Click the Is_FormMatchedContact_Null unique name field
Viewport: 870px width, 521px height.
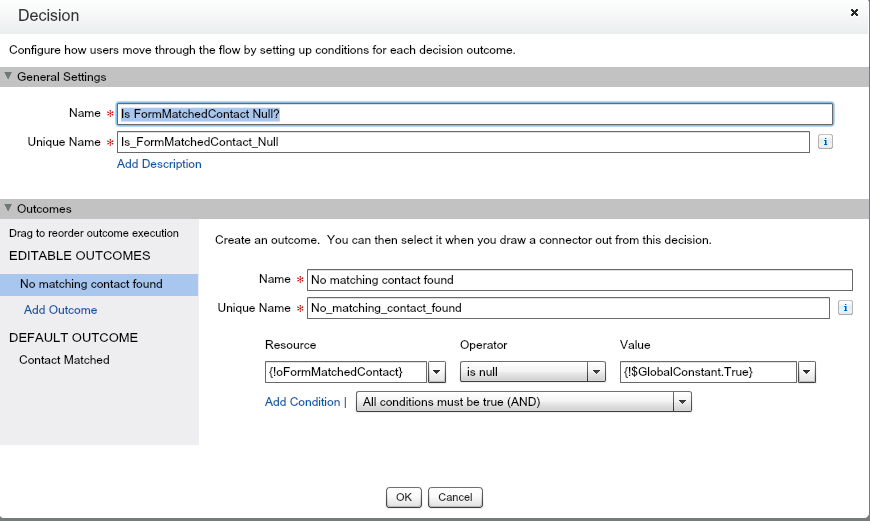(x=462, y=142)
